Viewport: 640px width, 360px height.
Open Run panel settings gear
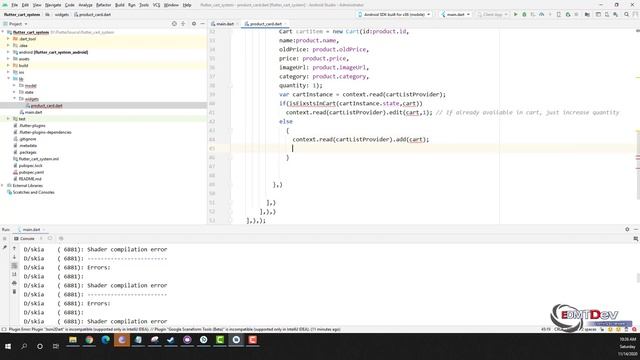click(627, 229)
